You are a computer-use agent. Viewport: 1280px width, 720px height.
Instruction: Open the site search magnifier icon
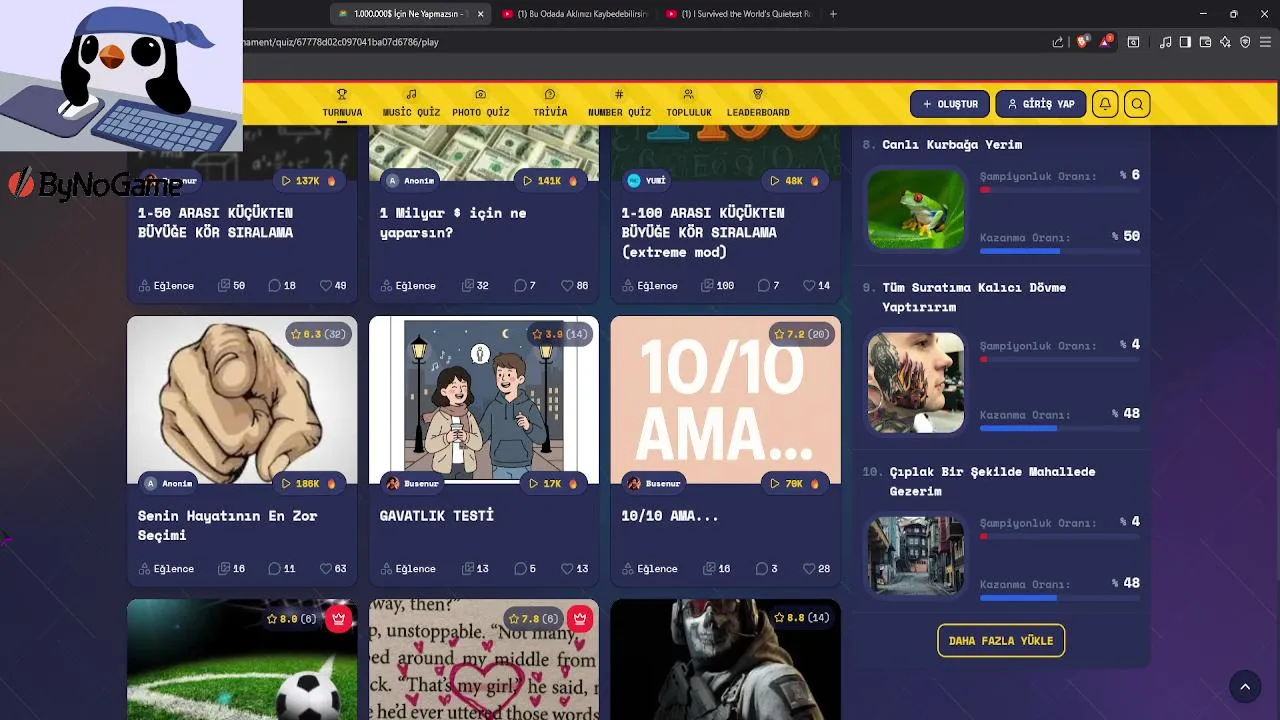(1137, 104)
